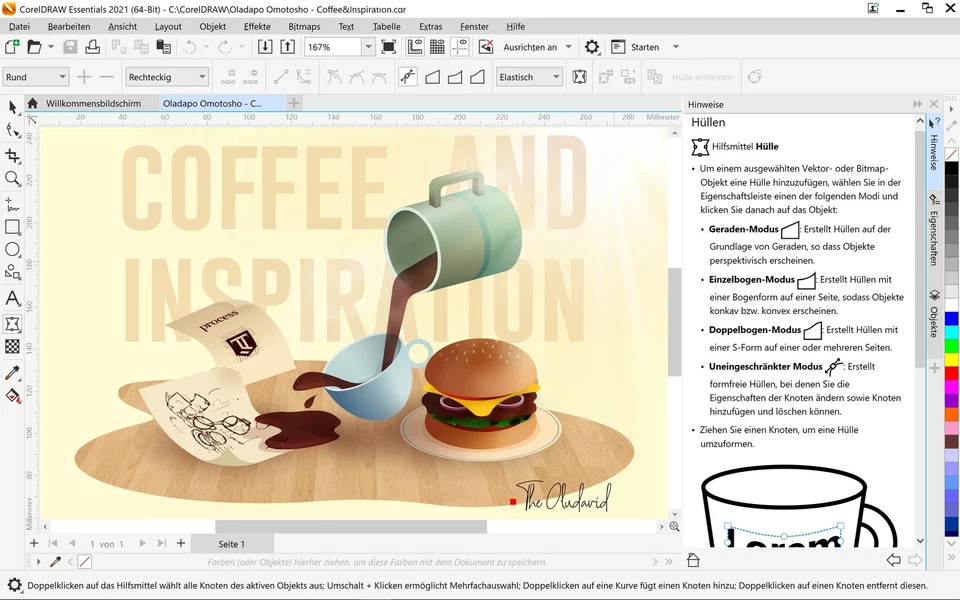960x600 pixels.
Task: Select the Pick tool
Action: (13, 106)
